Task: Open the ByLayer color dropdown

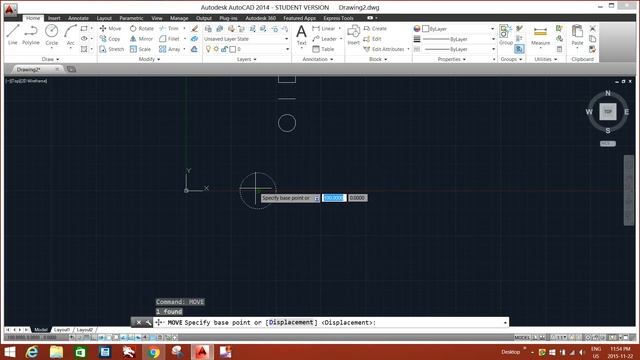Action: click(492, 29)
